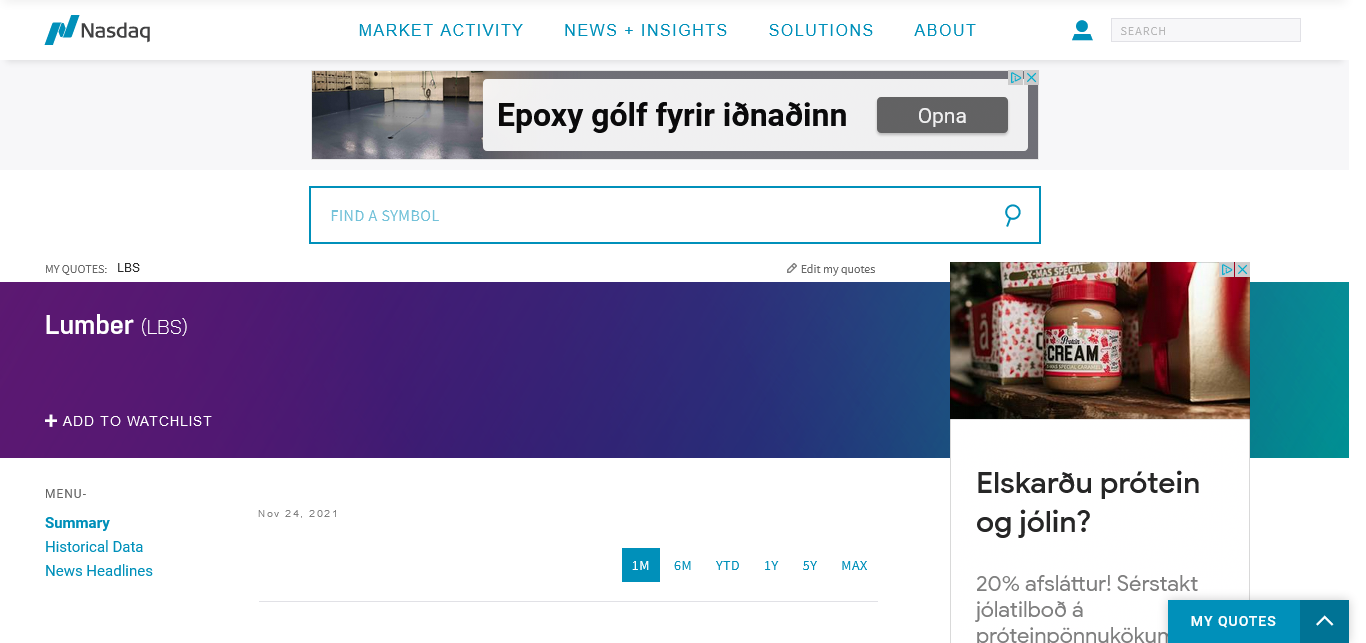Select the 1M chart range
Screen dimensions: 1366x643
640,565
